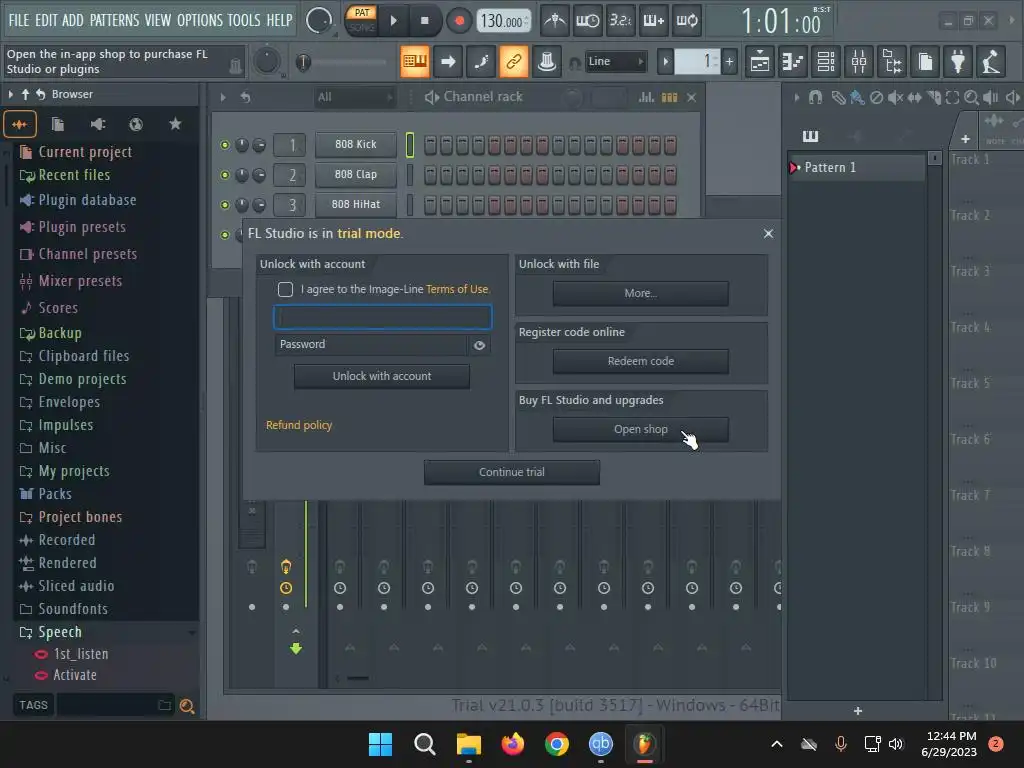Screen dimensions: 1024x768
Task: Click the Unlock with account button
Action: point(382,377)
